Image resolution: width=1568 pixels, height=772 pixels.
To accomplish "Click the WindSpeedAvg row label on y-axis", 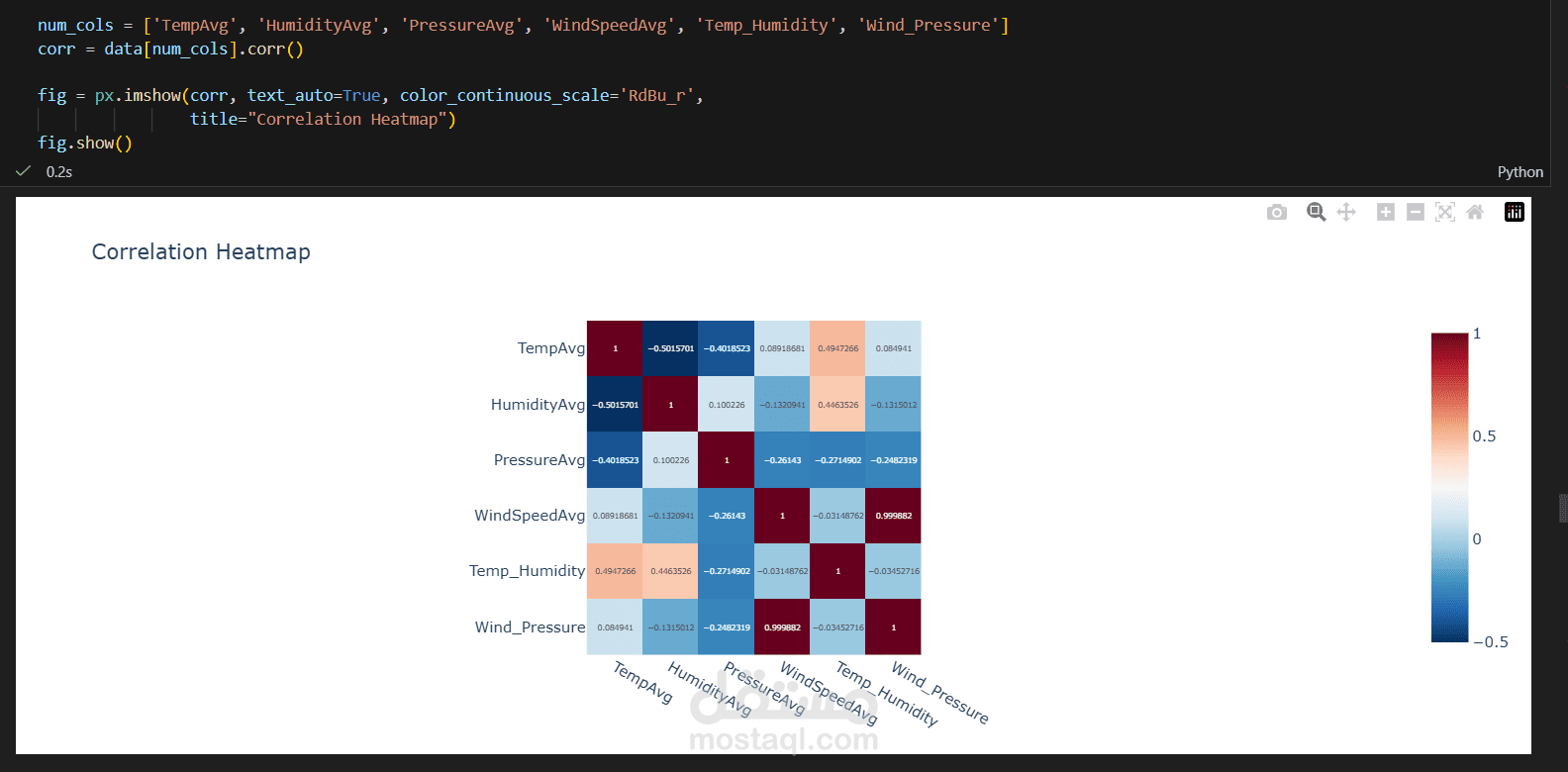I will tap(530, 516).
